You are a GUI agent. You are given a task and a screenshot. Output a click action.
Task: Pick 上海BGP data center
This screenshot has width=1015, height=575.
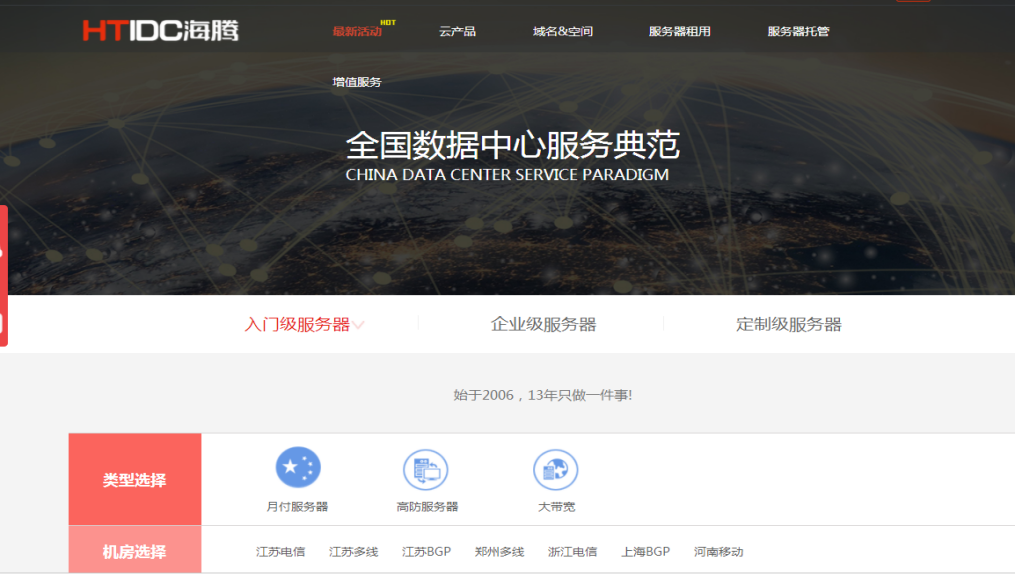tap(645, 552)
